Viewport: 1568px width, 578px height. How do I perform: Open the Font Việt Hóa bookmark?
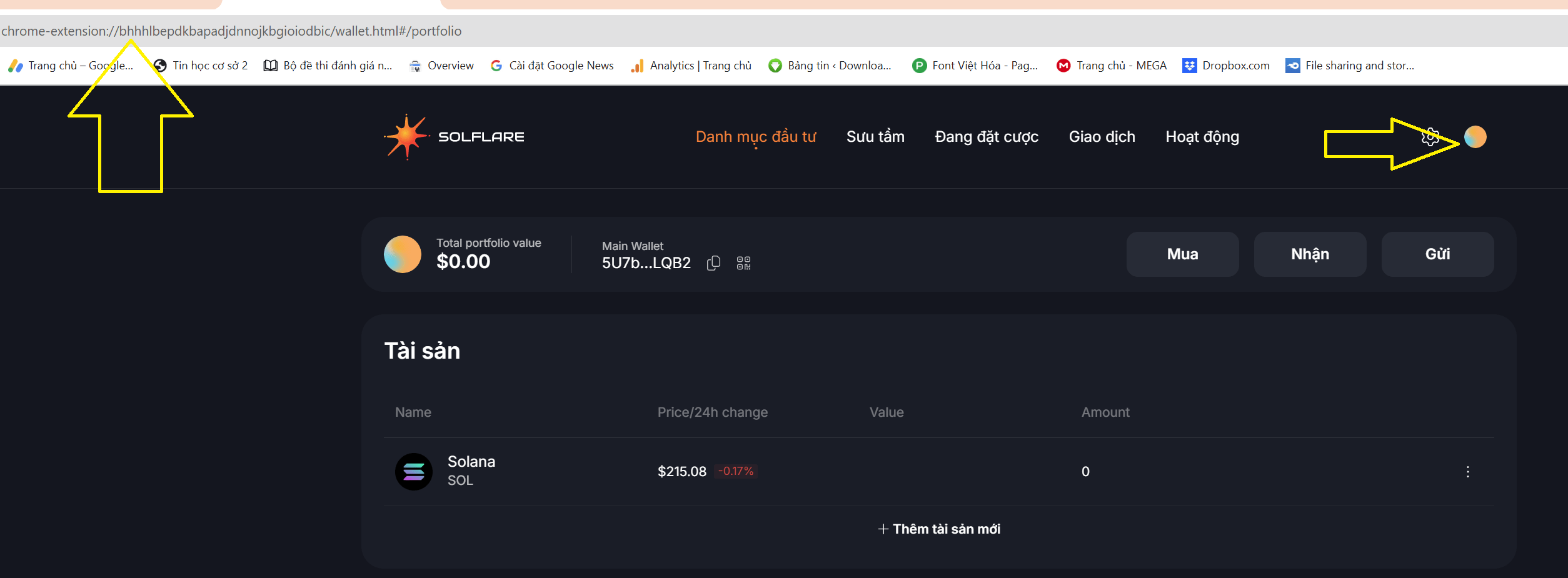(x=975, y=66)
